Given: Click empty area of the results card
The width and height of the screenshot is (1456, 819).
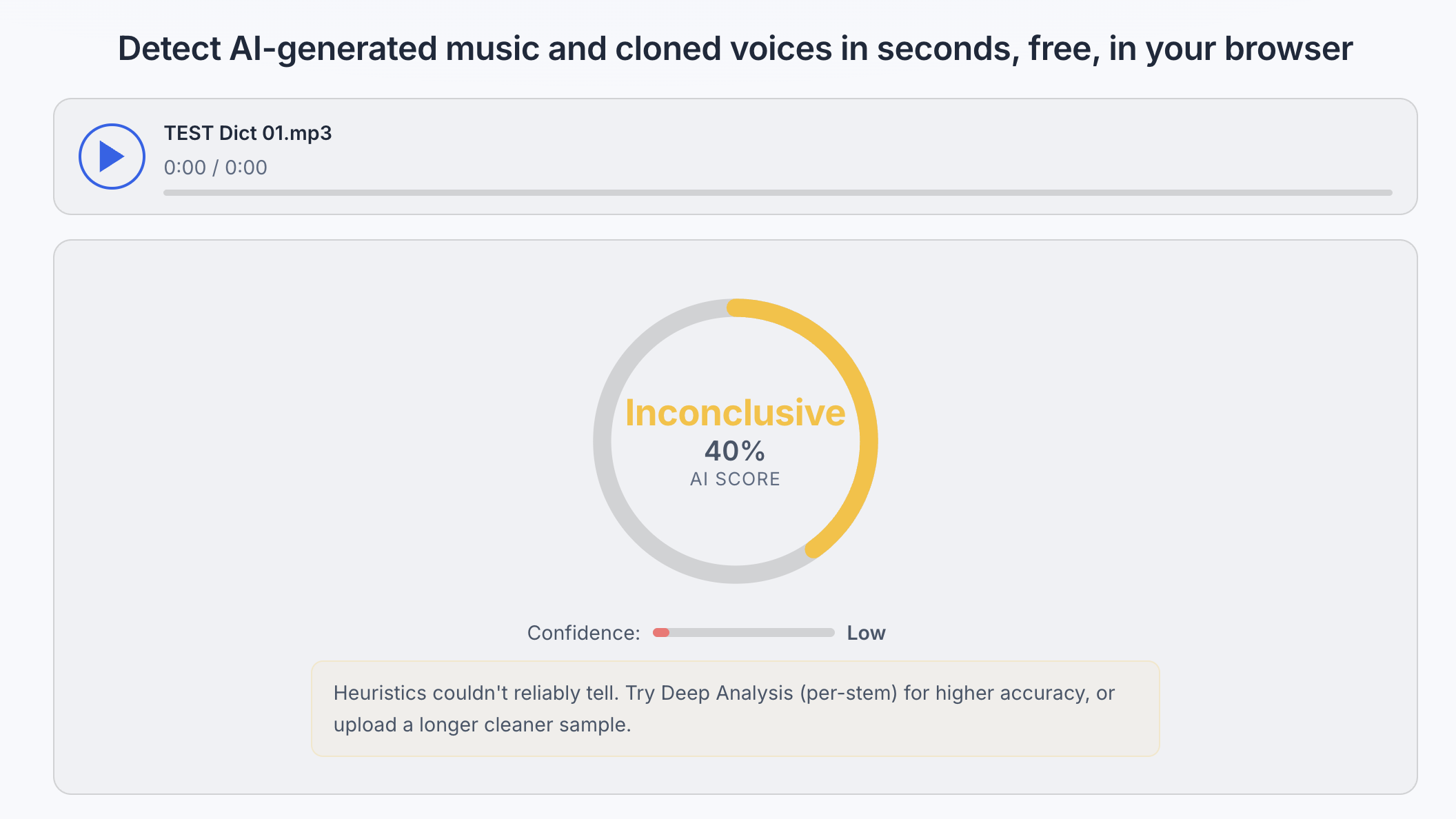Looking at the screenshot, I should [x=276, y=448].
